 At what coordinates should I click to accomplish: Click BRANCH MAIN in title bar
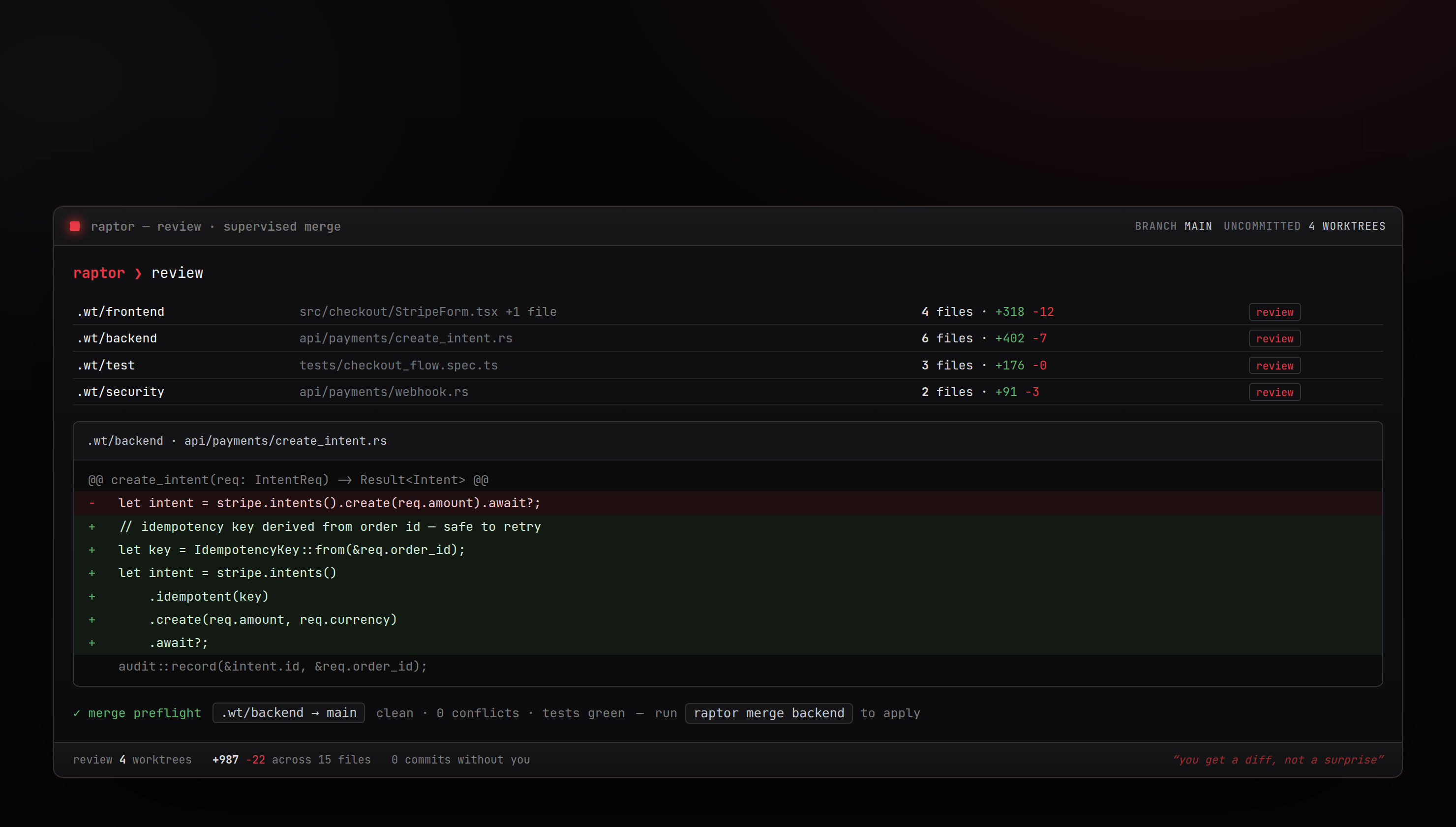tap(1173, 226)
